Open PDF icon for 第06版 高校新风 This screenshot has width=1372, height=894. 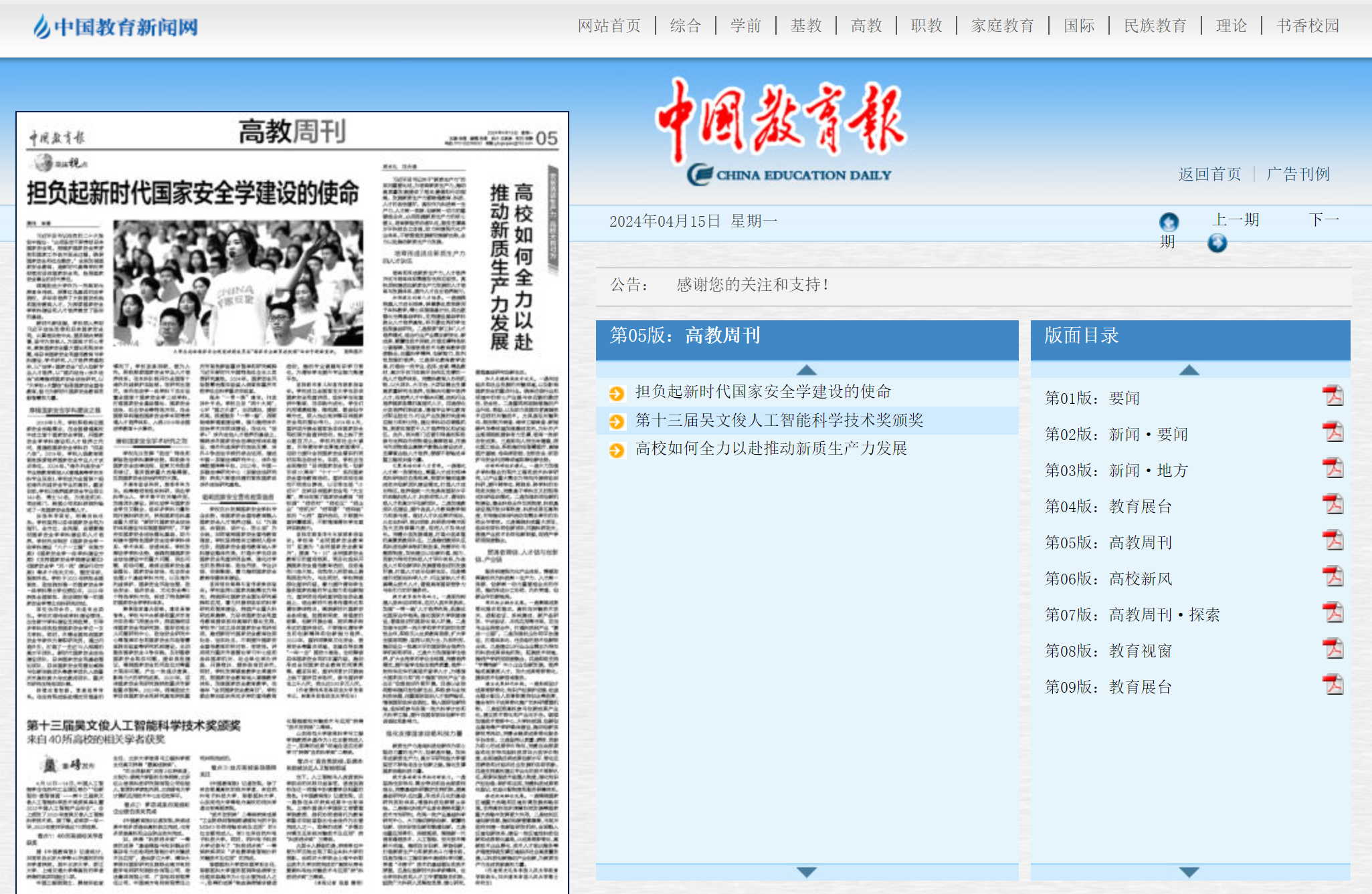[x=1333, y=577]
